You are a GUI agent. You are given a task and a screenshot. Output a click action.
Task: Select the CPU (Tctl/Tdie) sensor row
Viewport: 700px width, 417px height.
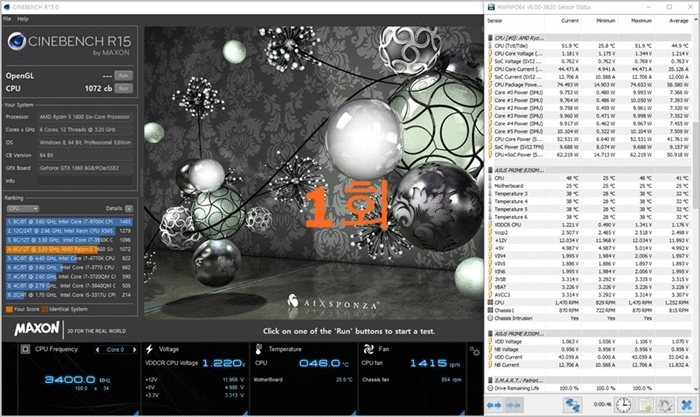pyautogui.click(x=588, y=46)
